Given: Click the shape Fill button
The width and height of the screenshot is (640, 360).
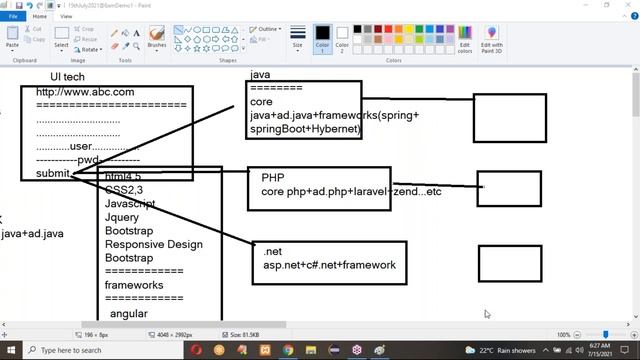Looking at the screenshot, I should [259, 39].
